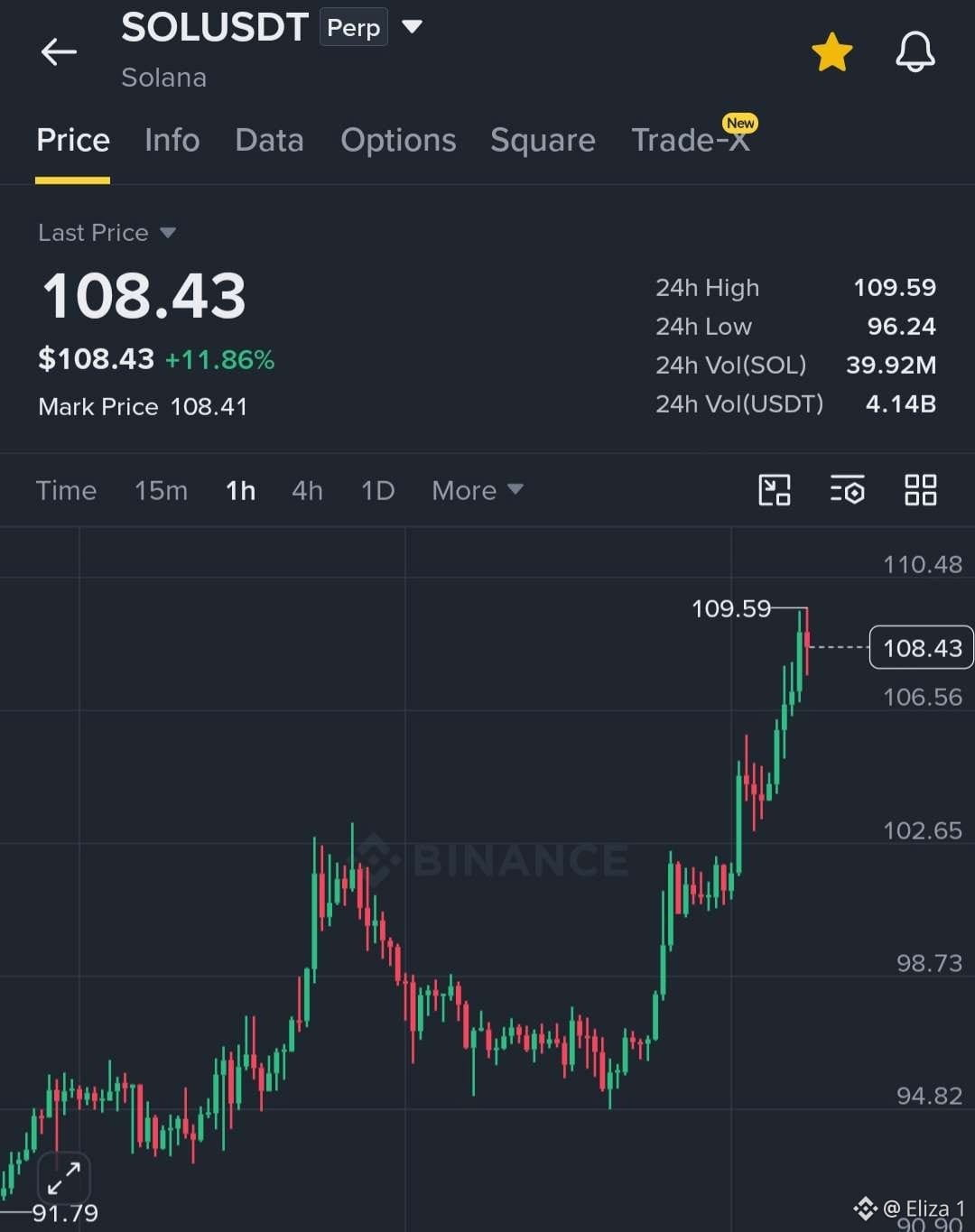Screen dimensions: 975x1232
Task: Click the 102.65 price axis label
Action: 923,830
